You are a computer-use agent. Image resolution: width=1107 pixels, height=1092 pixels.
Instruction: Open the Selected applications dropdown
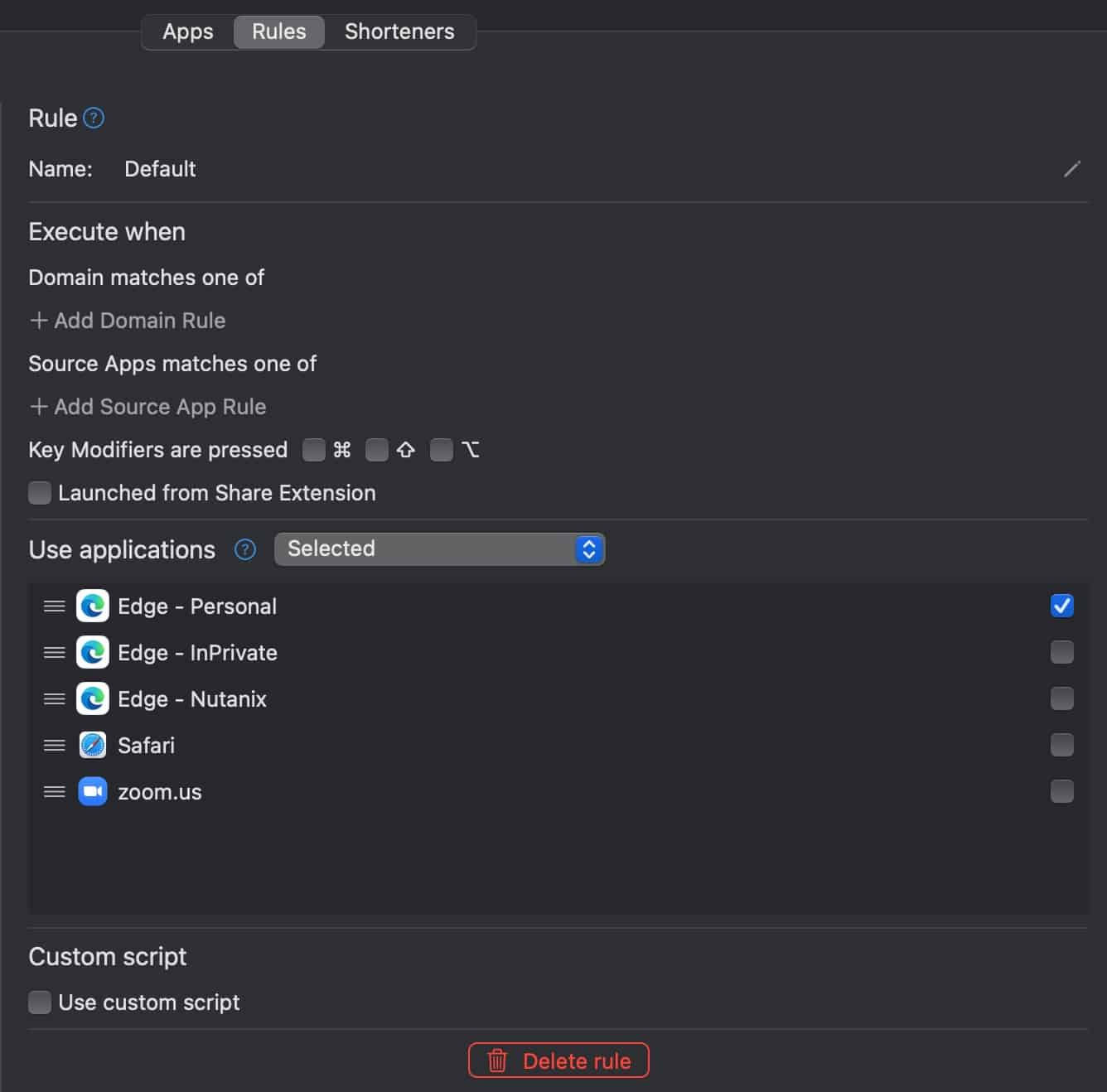[439, 549]
